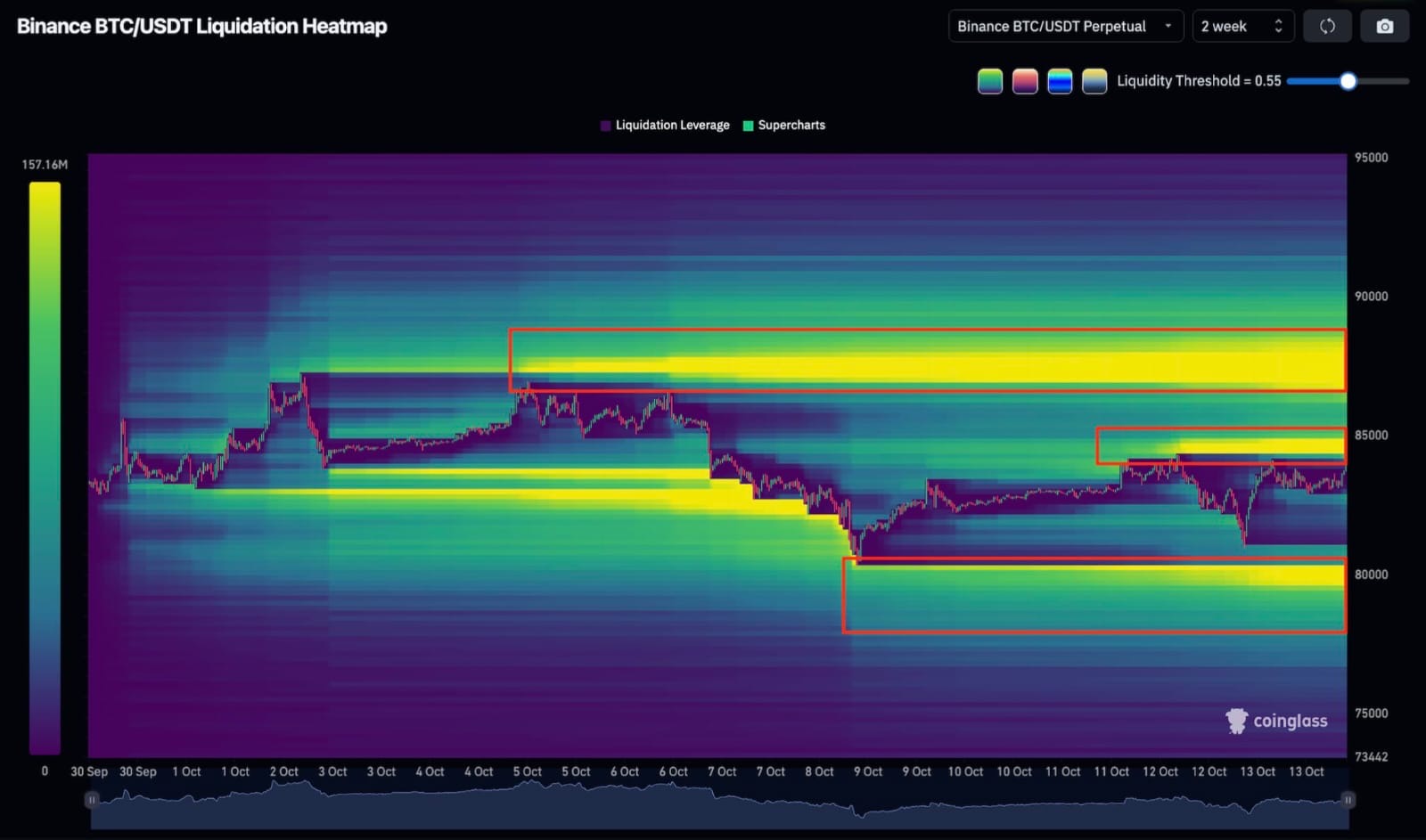This screenshot has width=1426, height=840.
Task: Click the left handle of range navigator
Action: [91, 800]
